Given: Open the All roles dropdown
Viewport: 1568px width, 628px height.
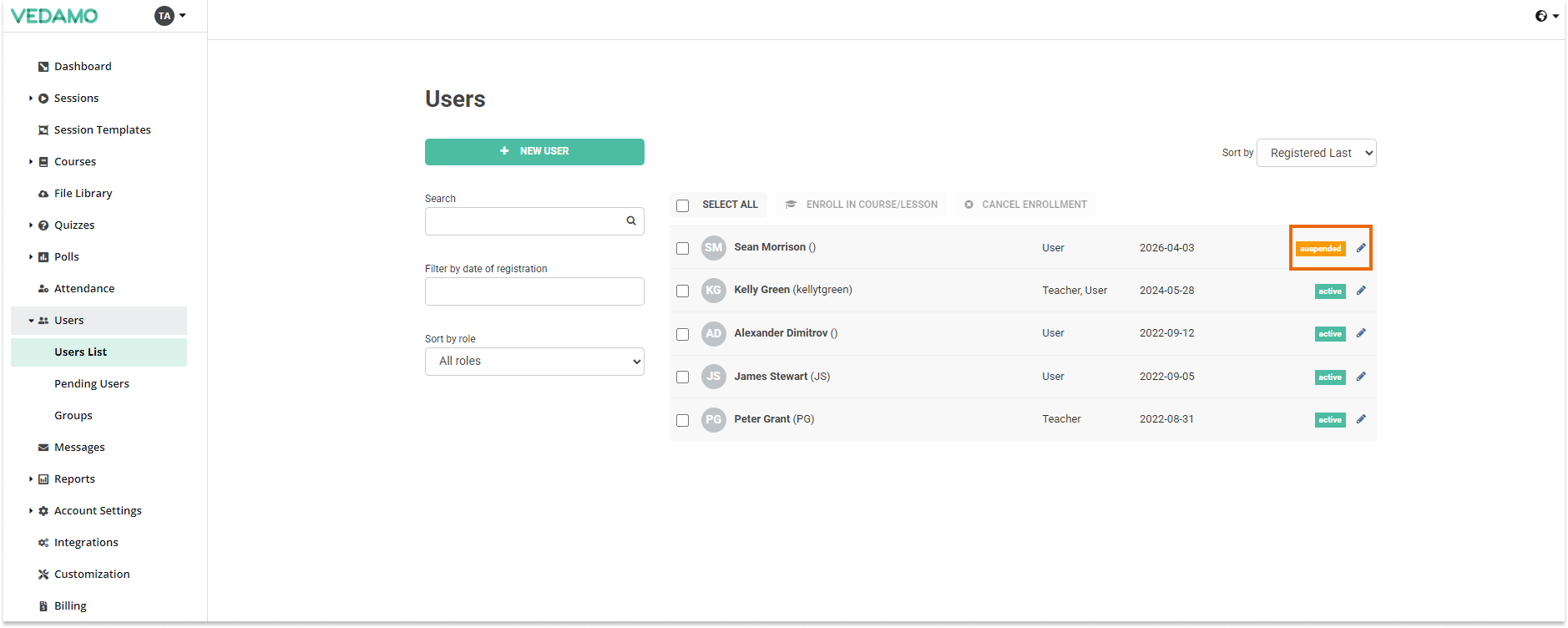Looking at the screenshot, I should [534, 362].
